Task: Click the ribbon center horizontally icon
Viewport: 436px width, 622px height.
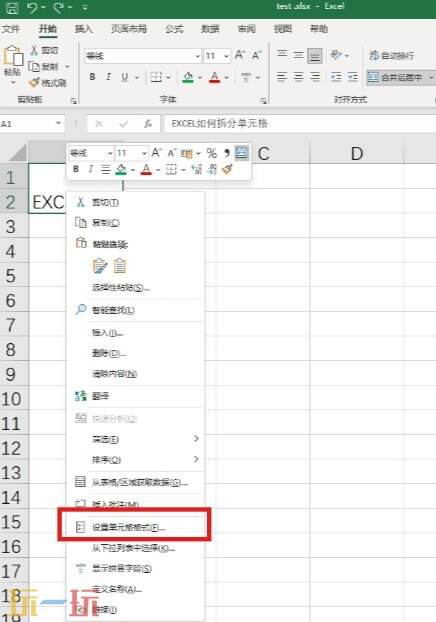Action: [298, 77]
